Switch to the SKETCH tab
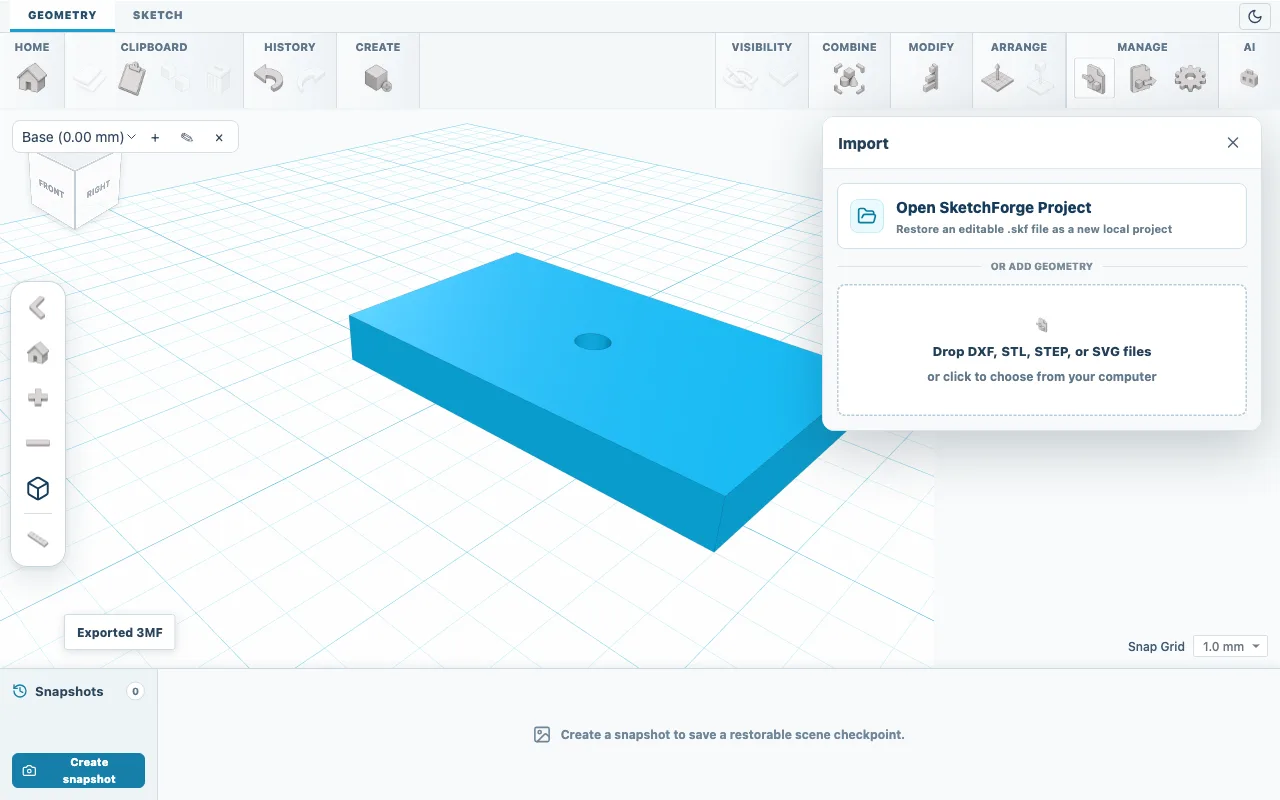Image resolution: width=1280 pixels, height=800 pixels. pos(158,15)
